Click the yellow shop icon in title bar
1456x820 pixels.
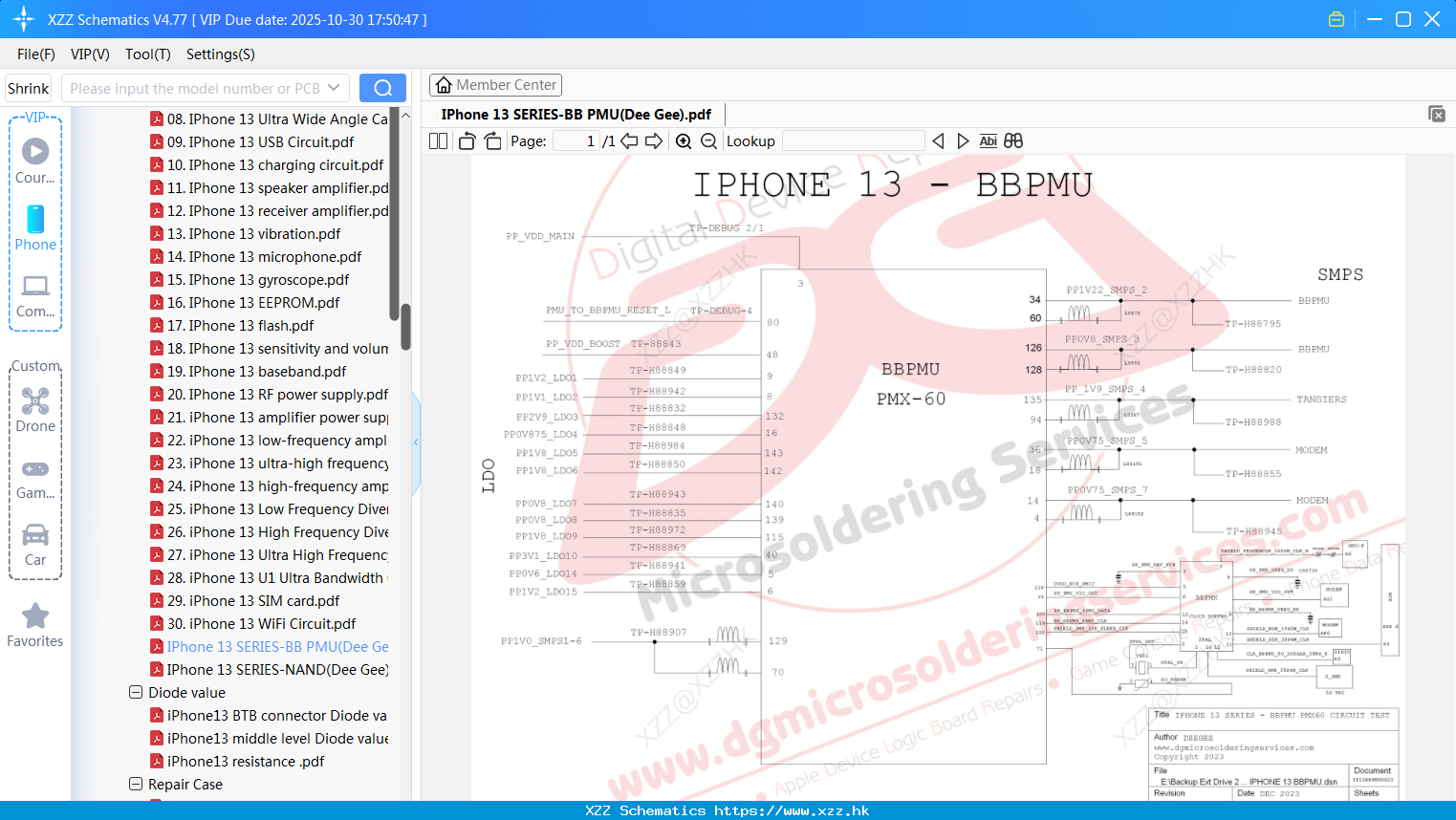(x=1336, y=19)
